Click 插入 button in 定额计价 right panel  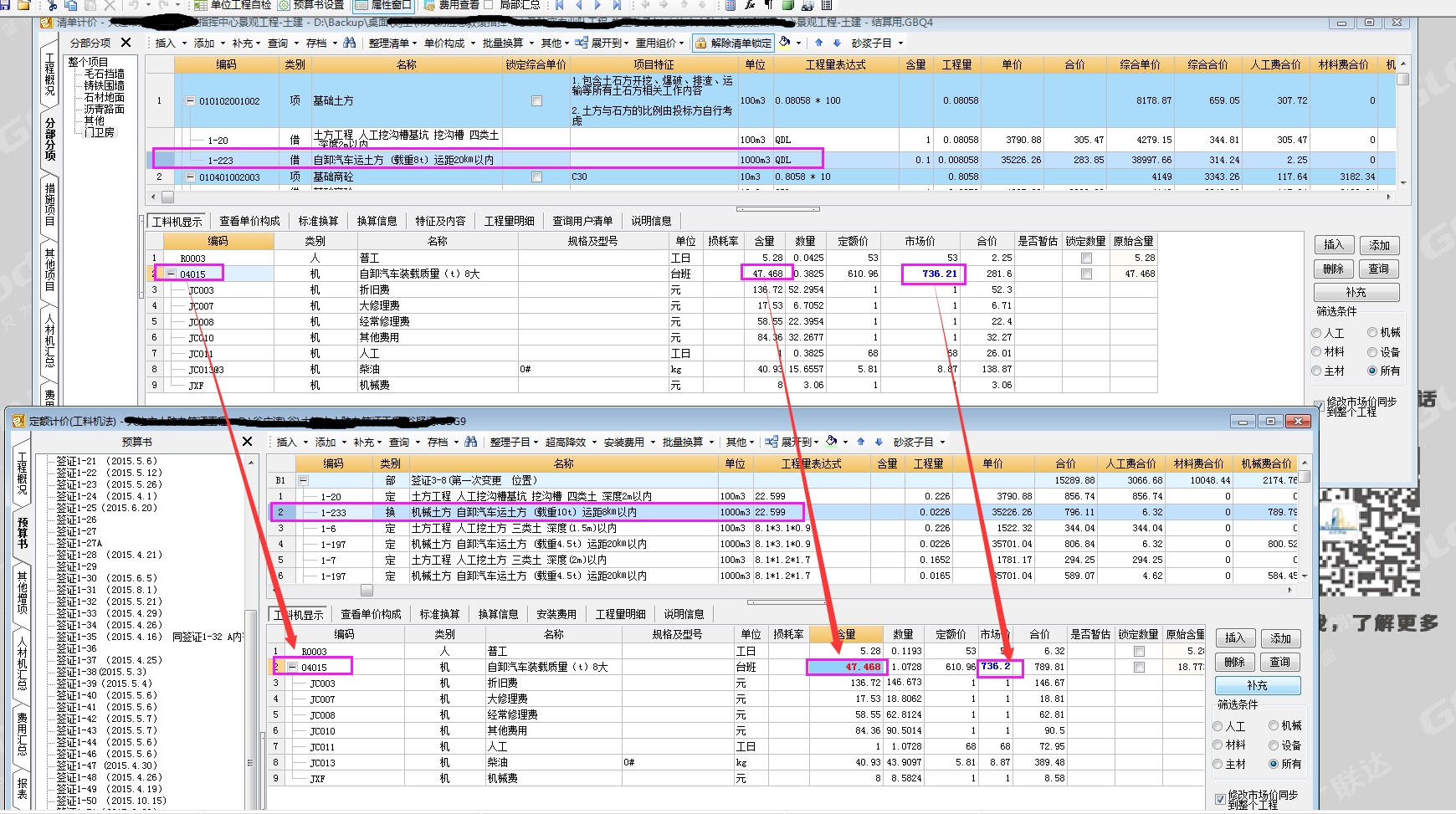pos(1234,637)
